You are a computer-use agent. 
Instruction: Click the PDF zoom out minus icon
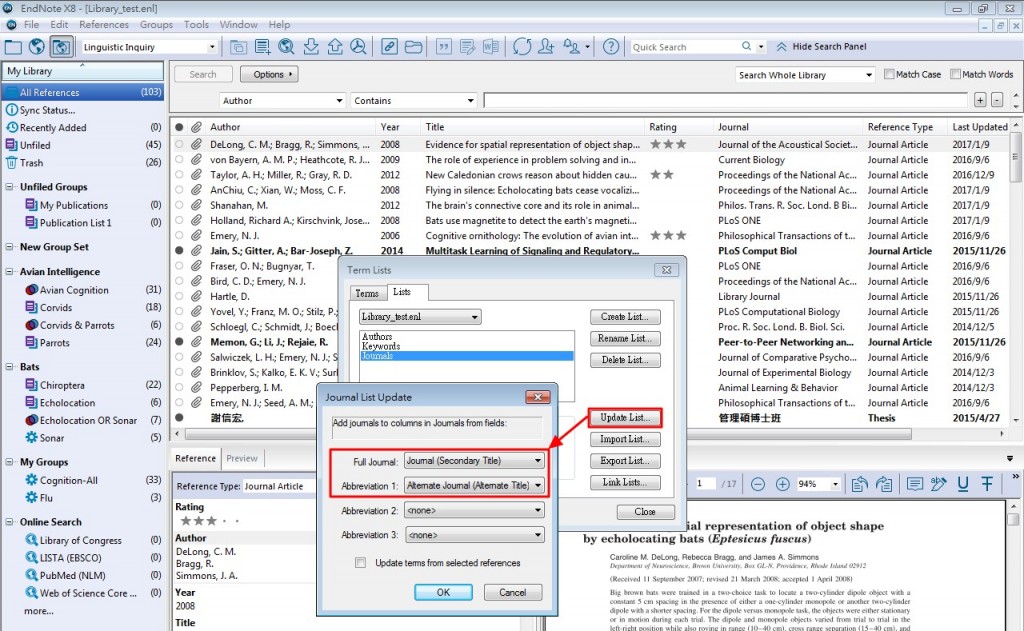tap(758, 484)
